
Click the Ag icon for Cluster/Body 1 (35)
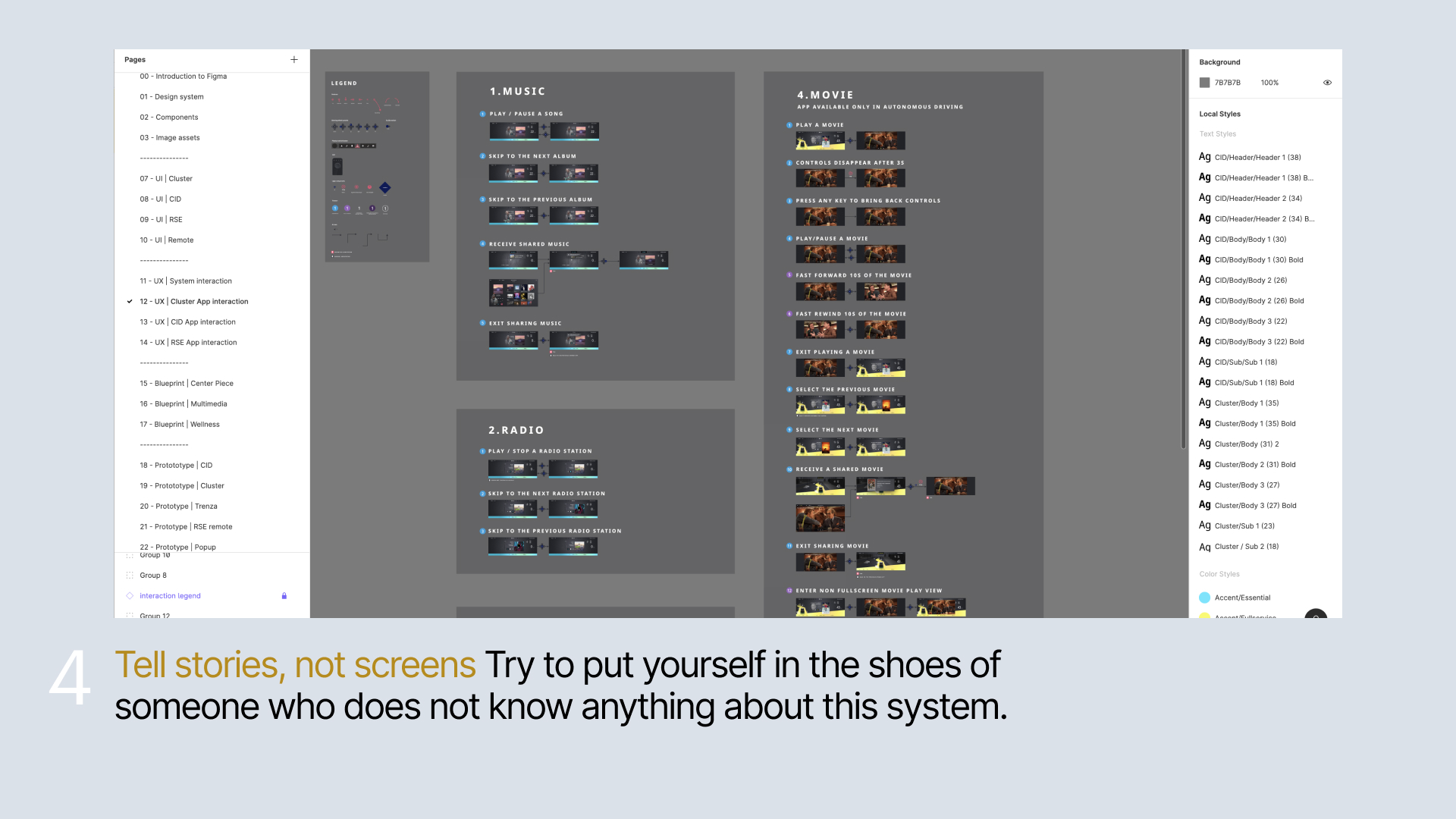pyautogui.click(x=1204, y=403)
